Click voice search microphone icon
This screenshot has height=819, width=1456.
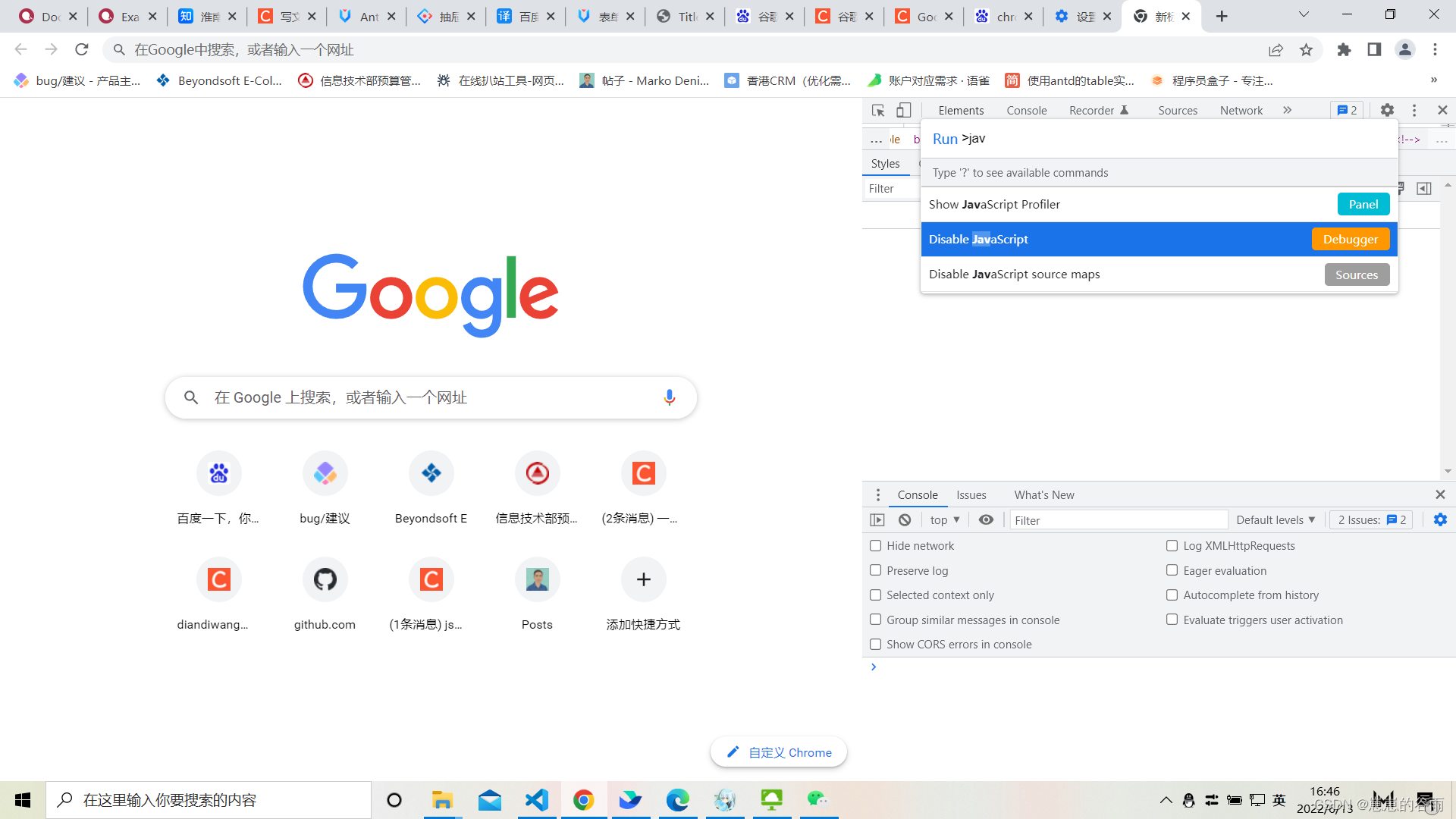669,397
